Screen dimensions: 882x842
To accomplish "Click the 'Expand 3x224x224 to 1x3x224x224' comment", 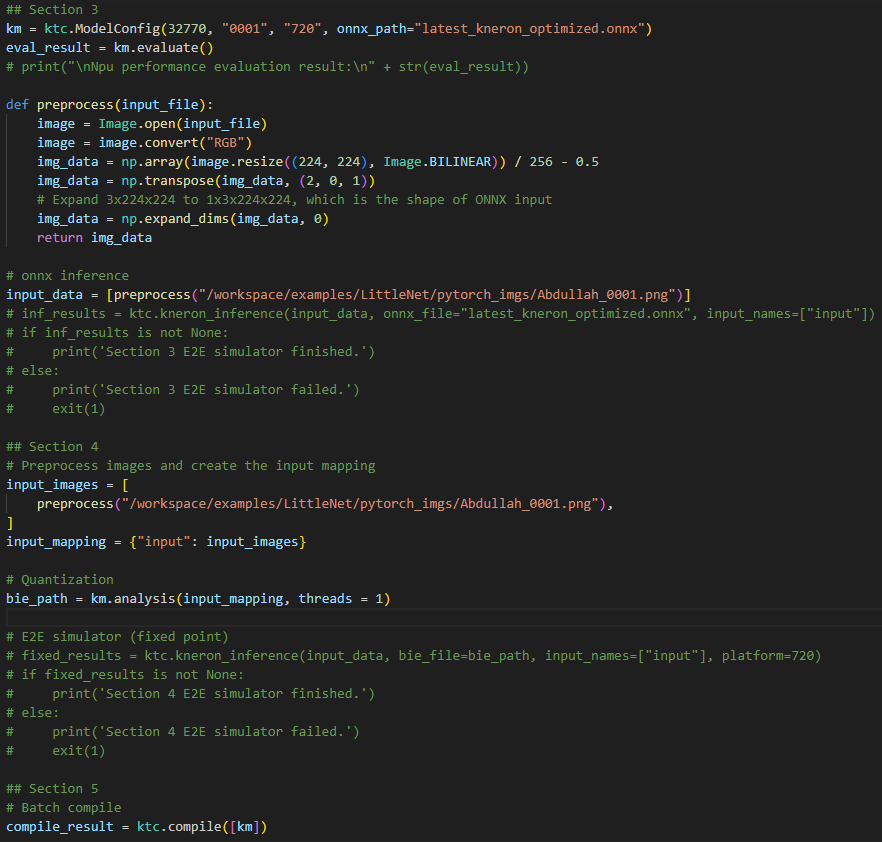I will point(294,200).
